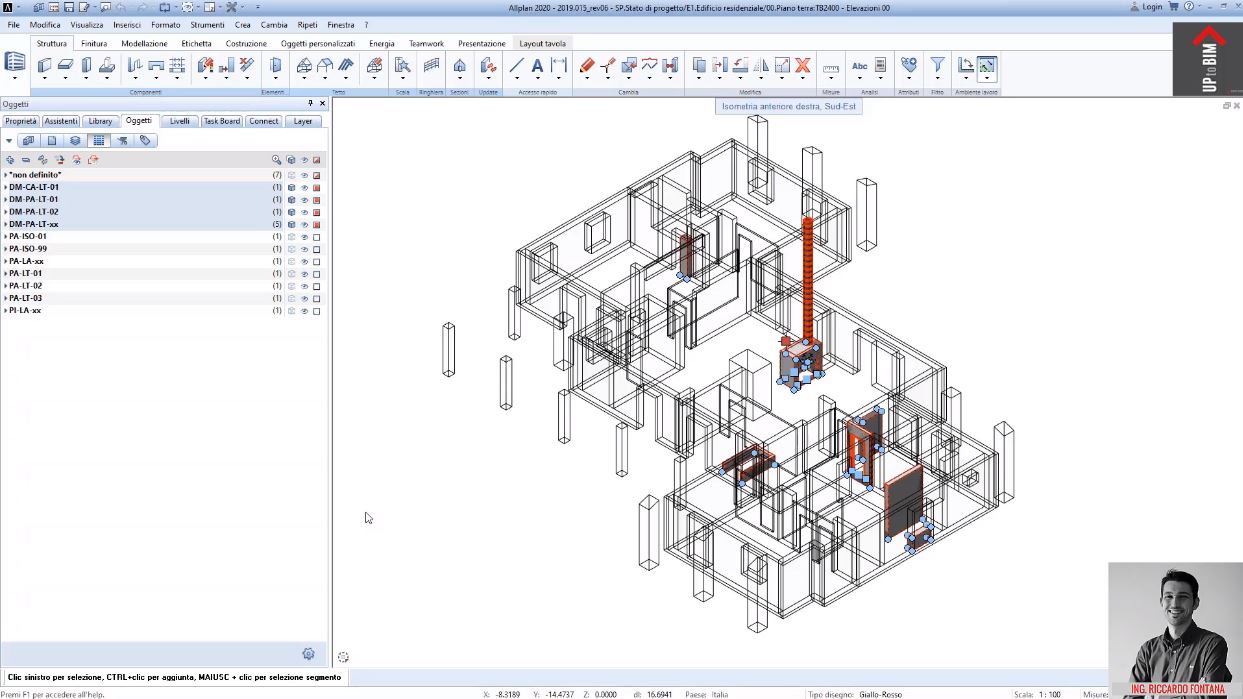Image resolution: width=1243 pixels, height=699 pixels.
Task: Click the Stair tool in Scala group
Action: (402, 66)
